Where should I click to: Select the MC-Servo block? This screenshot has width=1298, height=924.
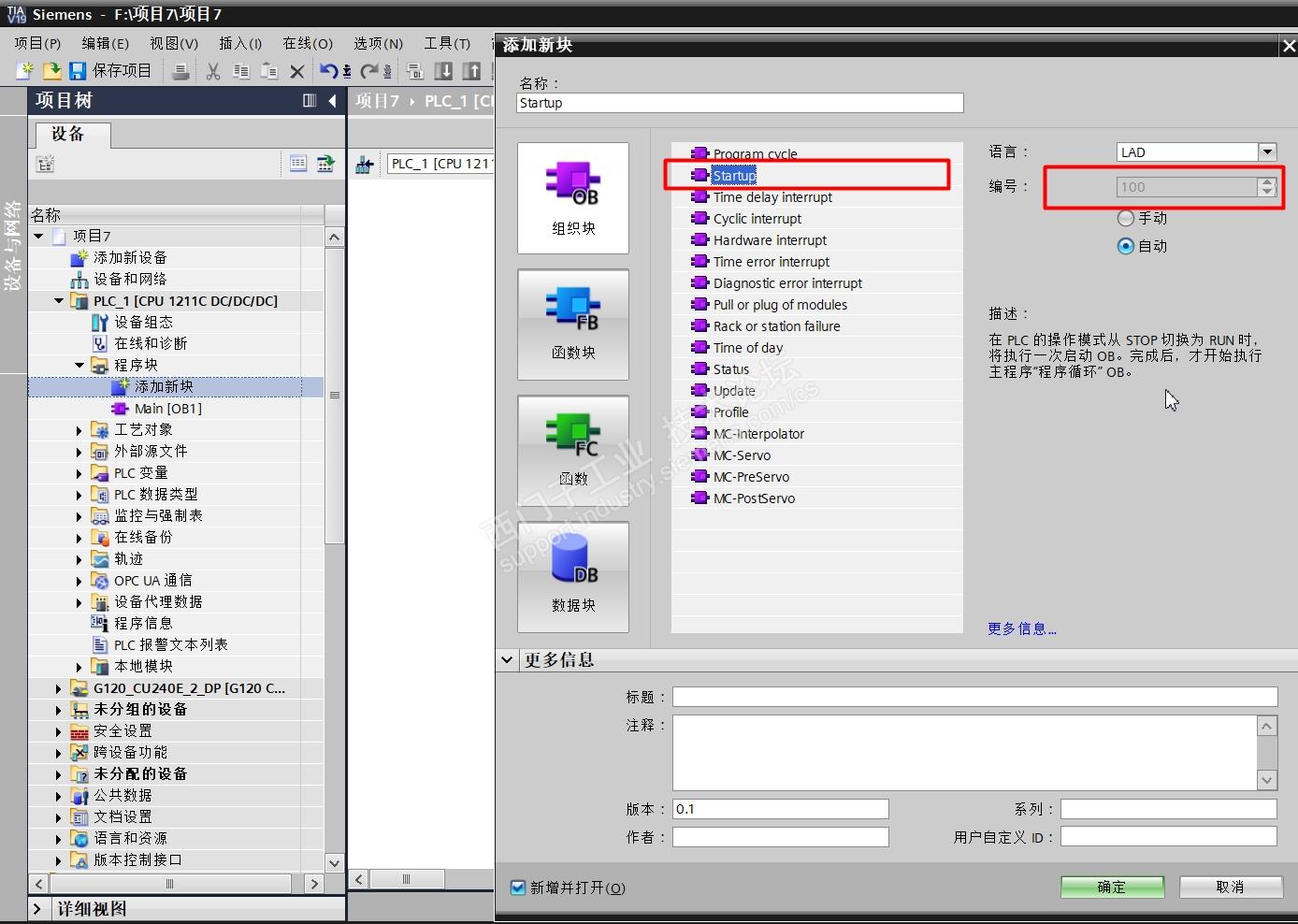[742, 455]
